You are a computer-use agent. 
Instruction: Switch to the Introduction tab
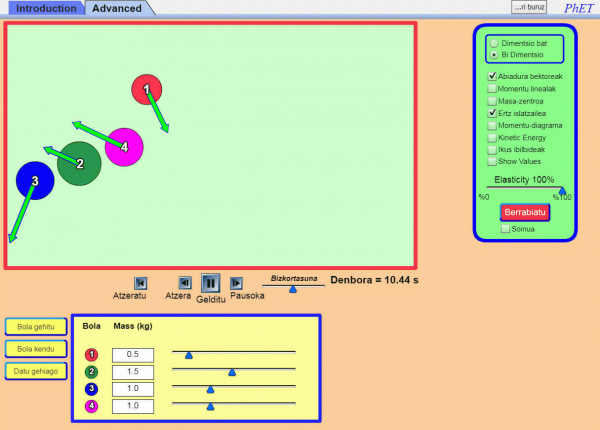(46, 8)
